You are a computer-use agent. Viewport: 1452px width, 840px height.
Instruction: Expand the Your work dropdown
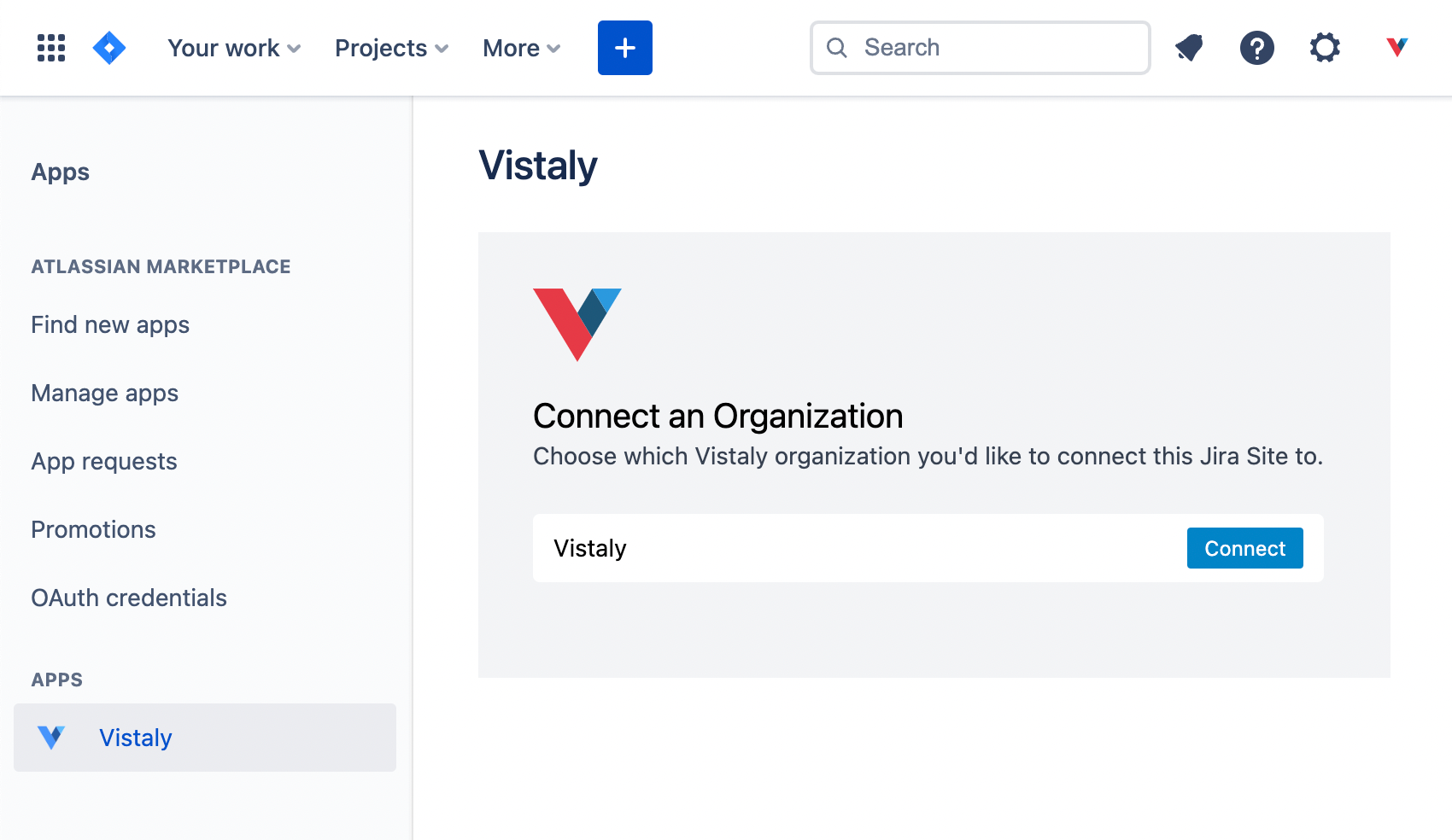point(234,48)
